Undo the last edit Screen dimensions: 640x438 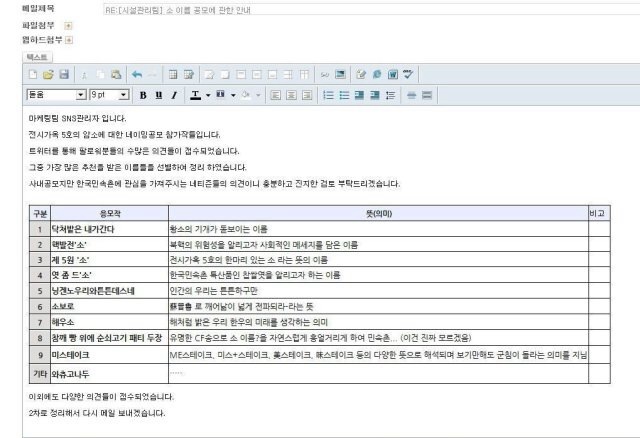point(137,75)
